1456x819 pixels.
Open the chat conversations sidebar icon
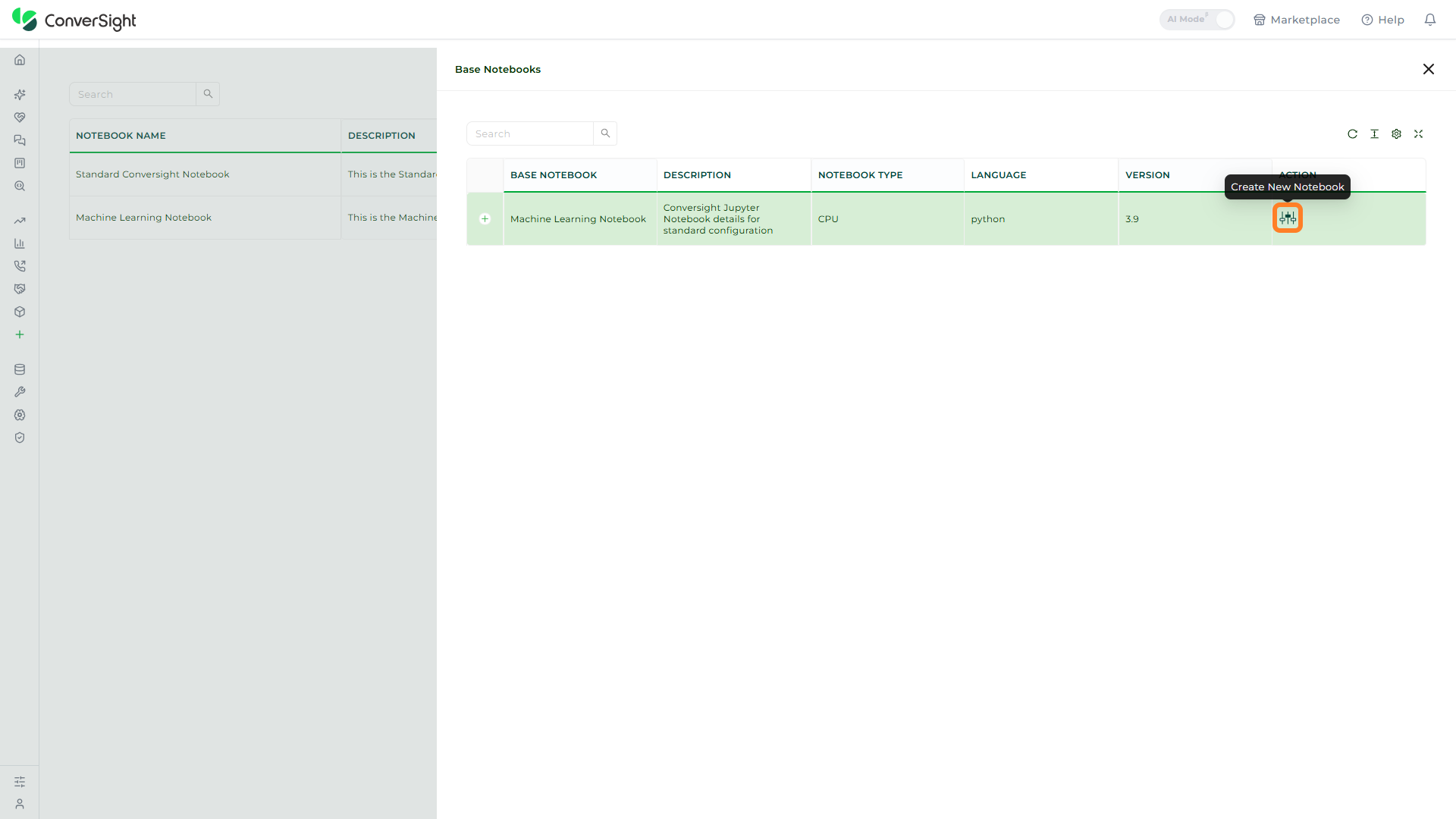(x=20, y=140)
